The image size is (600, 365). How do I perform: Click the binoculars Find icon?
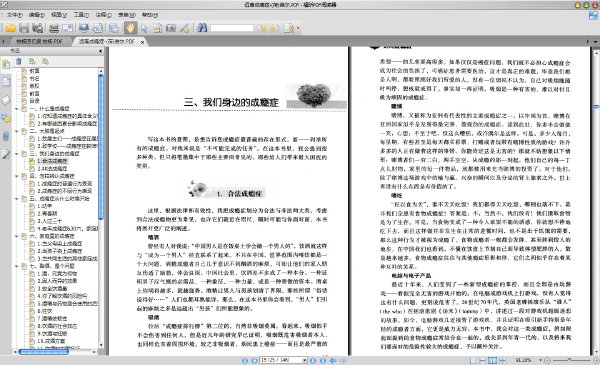(x=202, y=28)
